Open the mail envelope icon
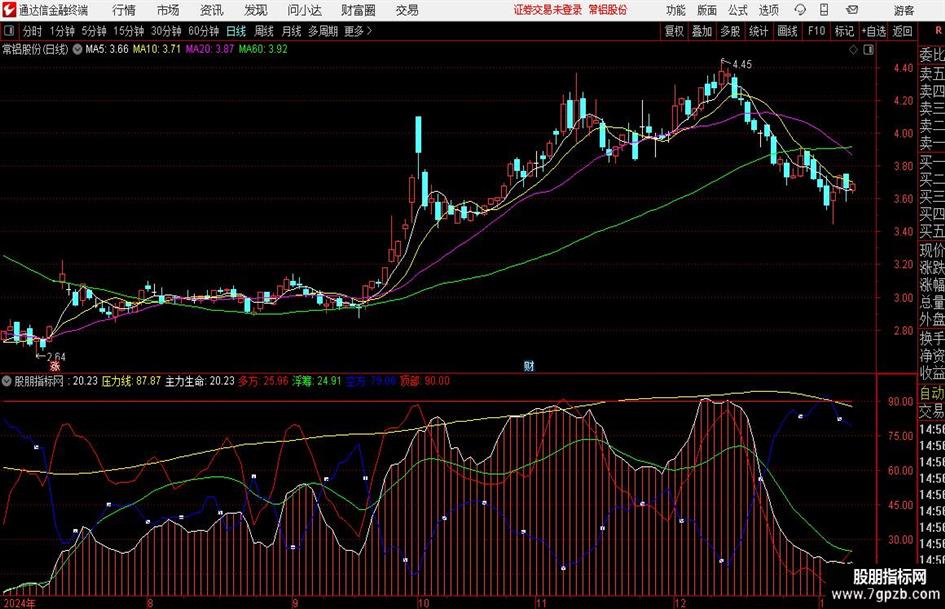Viewport: 945px width, 609px height. pos(852,10)
